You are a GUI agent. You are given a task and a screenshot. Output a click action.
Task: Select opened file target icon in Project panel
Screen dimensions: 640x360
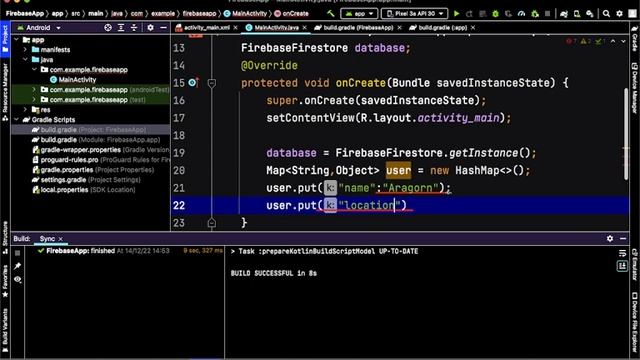coord(108,27)
